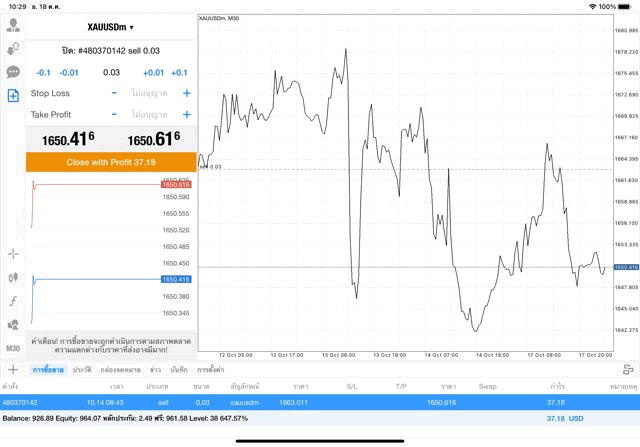This screenshot has width=640, height=447.
Task: Decrease Stop Loss with minus
Action: click(x=114, y=93)
